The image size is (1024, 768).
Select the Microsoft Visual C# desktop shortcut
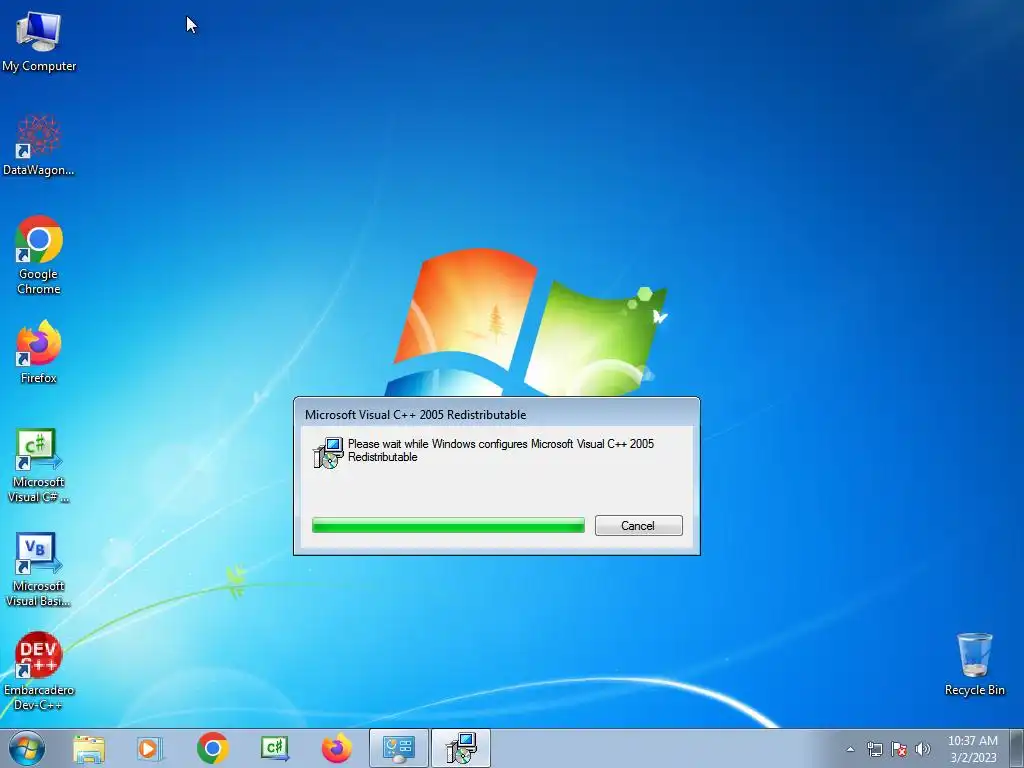click(39, 466)
